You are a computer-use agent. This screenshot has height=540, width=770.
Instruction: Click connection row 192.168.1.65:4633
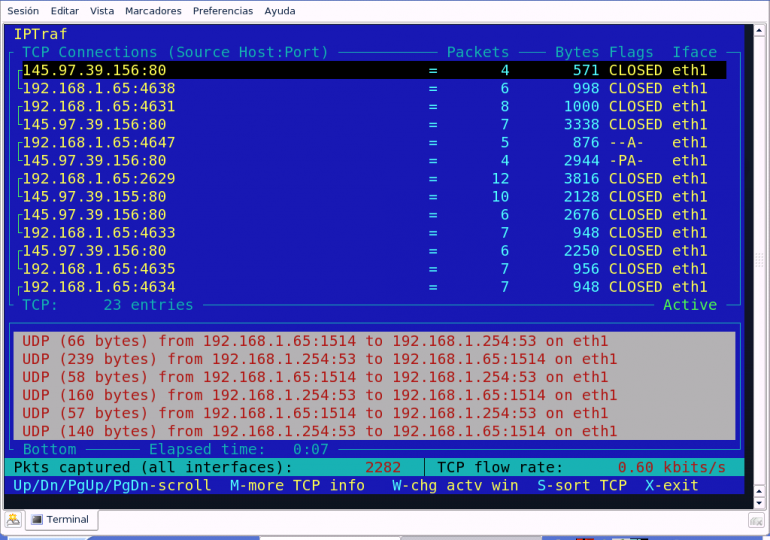374,233
